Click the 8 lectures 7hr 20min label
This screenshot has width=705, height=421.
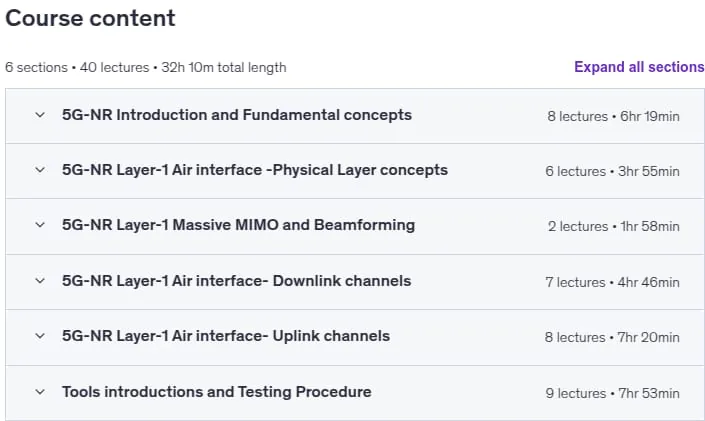click(x=612, y=337)
